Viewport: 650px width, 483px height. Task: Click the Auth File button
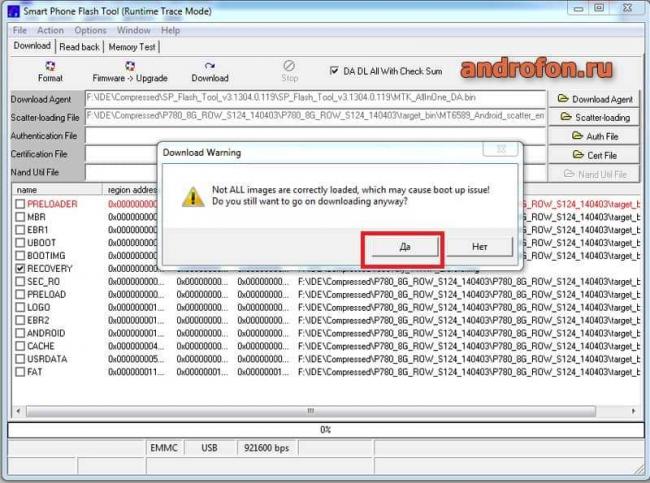point(595,136)
